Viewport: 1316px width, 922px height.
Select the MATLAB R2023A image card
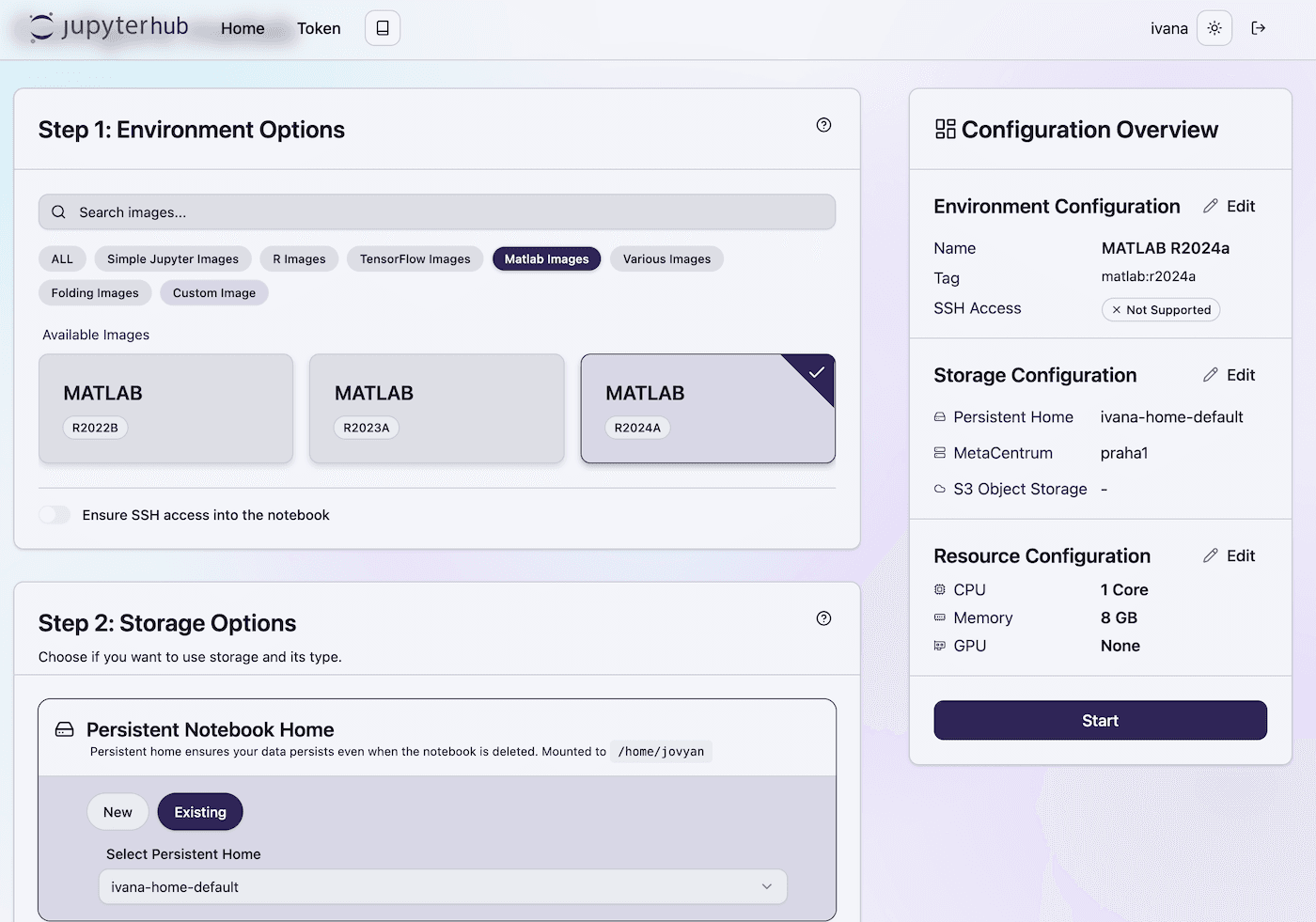437,409
